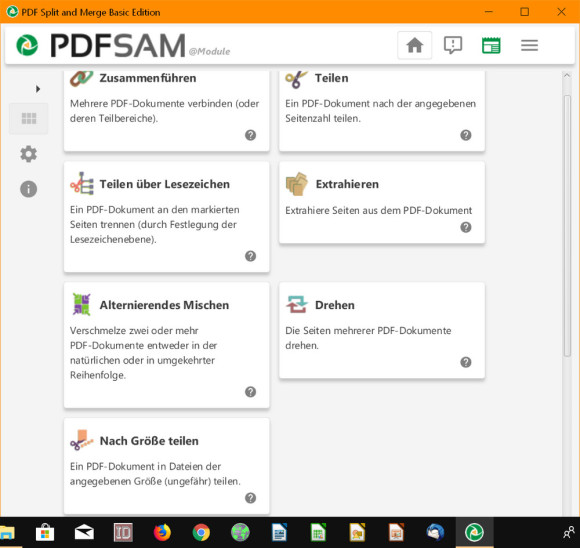
Task: Launch Firefox from taskbar
Action: coord(162,533)
